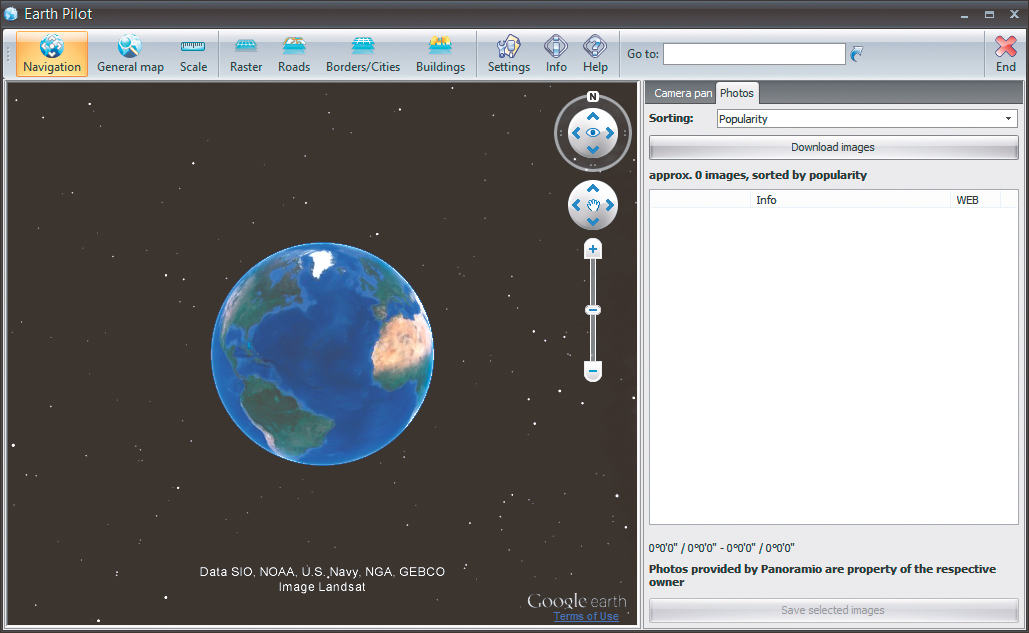Select the Navigation tool in toolbar

click(x=52, y=54)
